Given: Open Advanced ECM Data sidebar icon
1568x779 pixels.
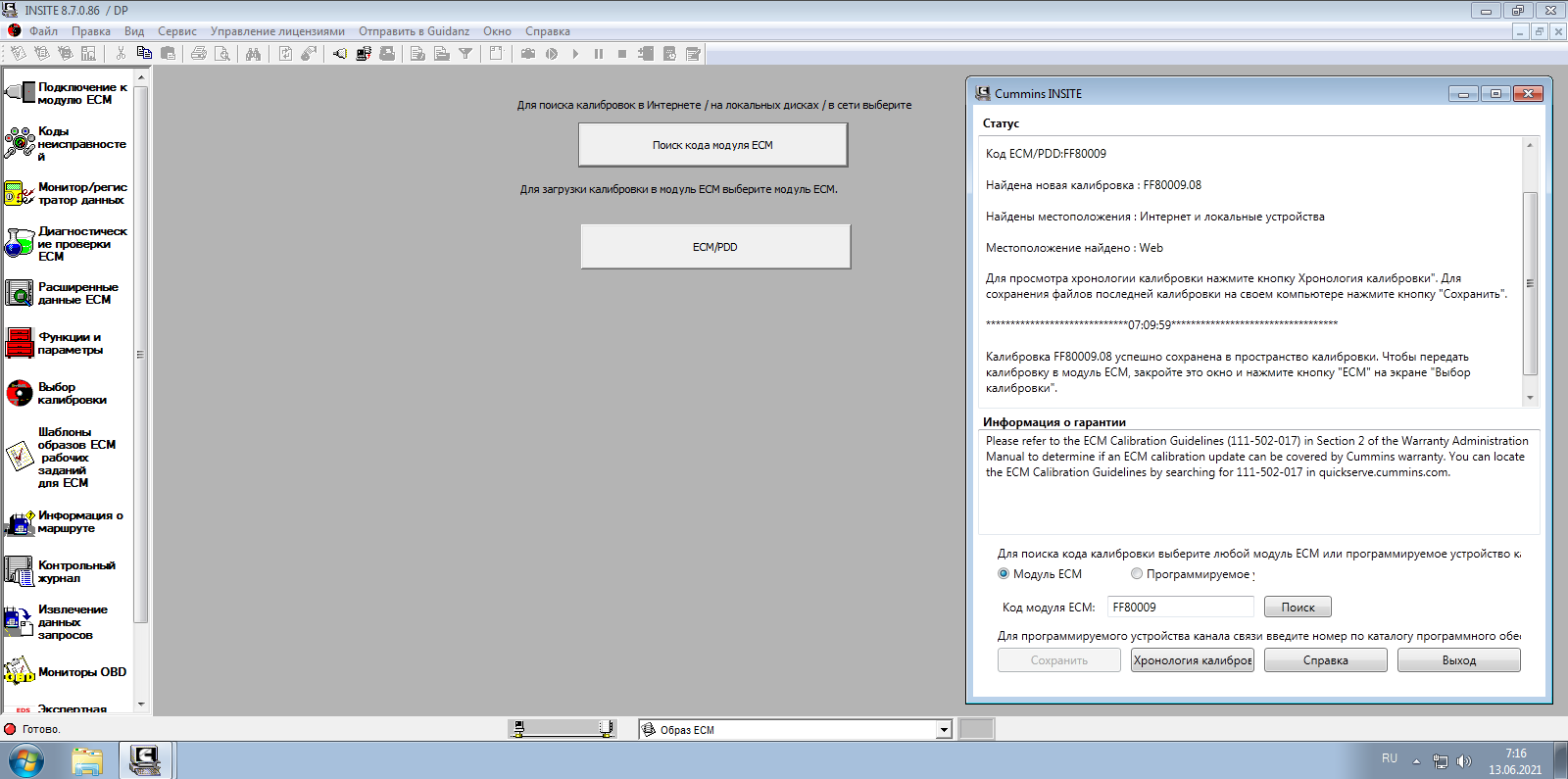Looking at the screenshot, I should [x=20, y=293].
